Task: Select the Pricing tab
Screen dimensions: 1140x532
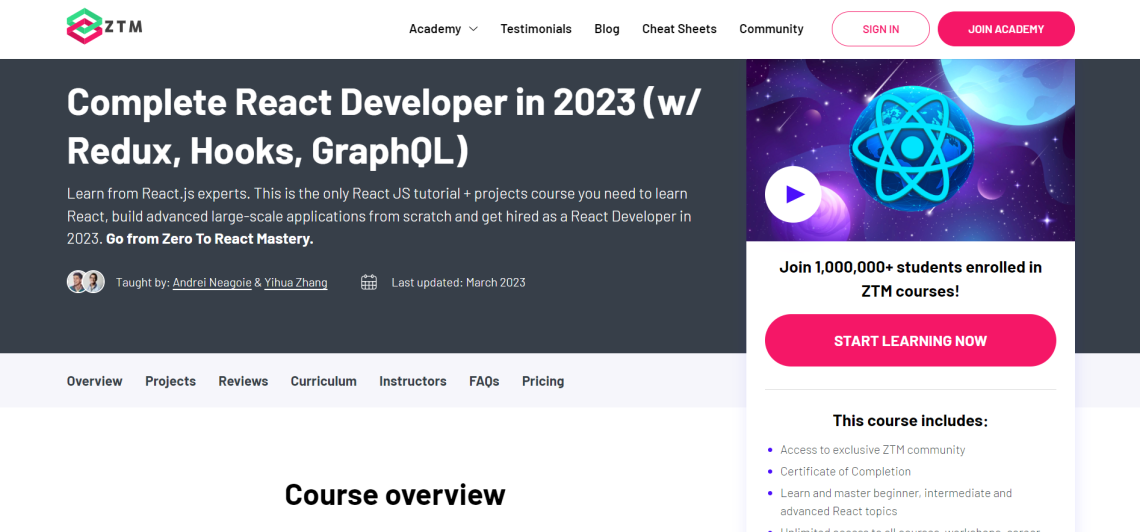Action: [543, 381]
